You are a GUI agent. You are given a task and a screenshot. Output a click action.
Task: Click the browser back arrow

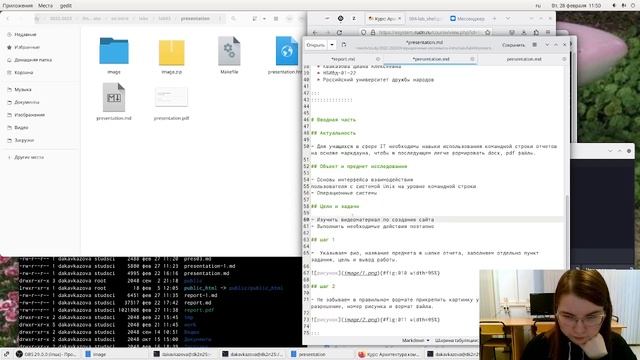tap(315, 32)
